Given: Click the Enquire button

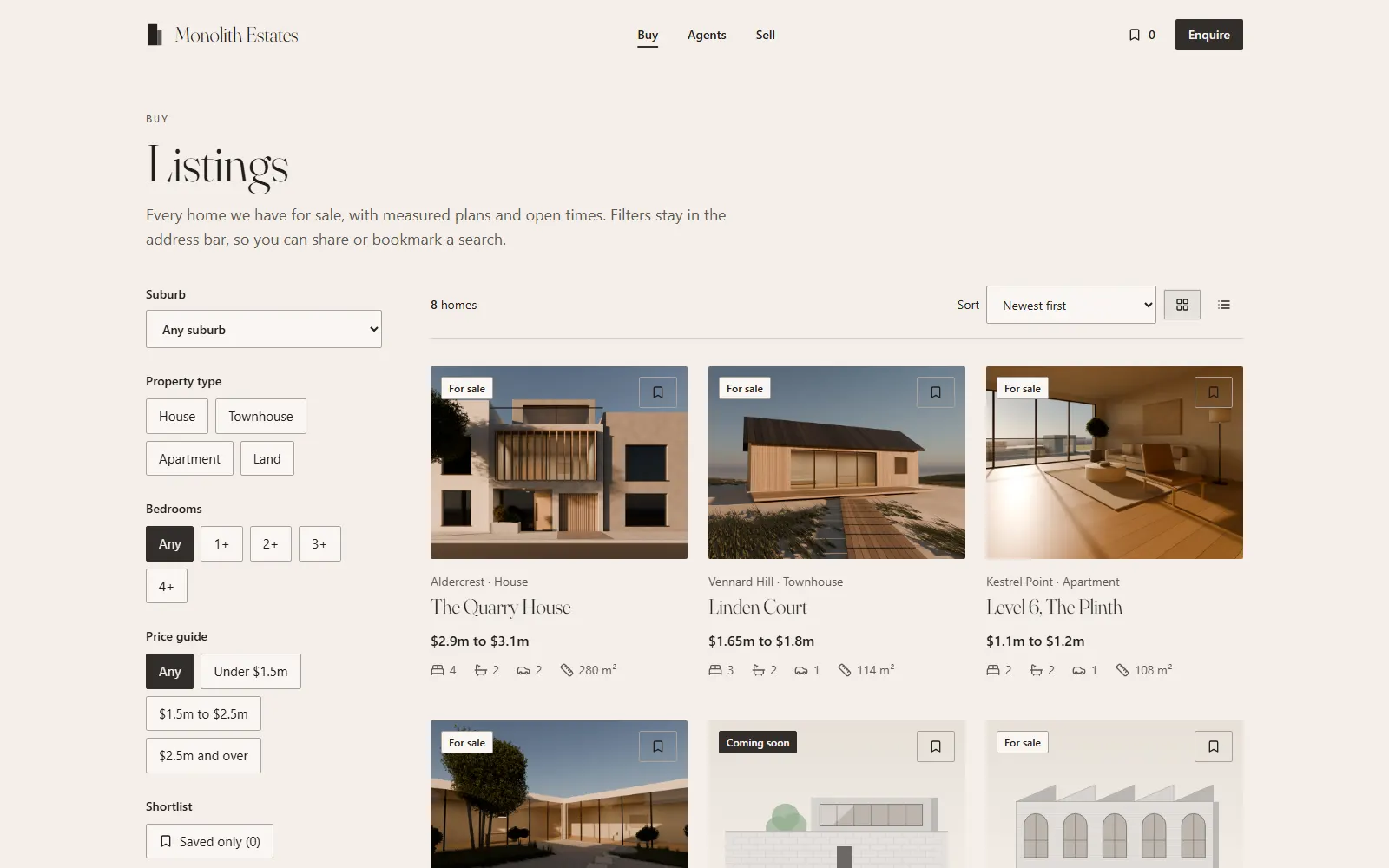Looking at the screenshot, I should (x=1209, y=35).
